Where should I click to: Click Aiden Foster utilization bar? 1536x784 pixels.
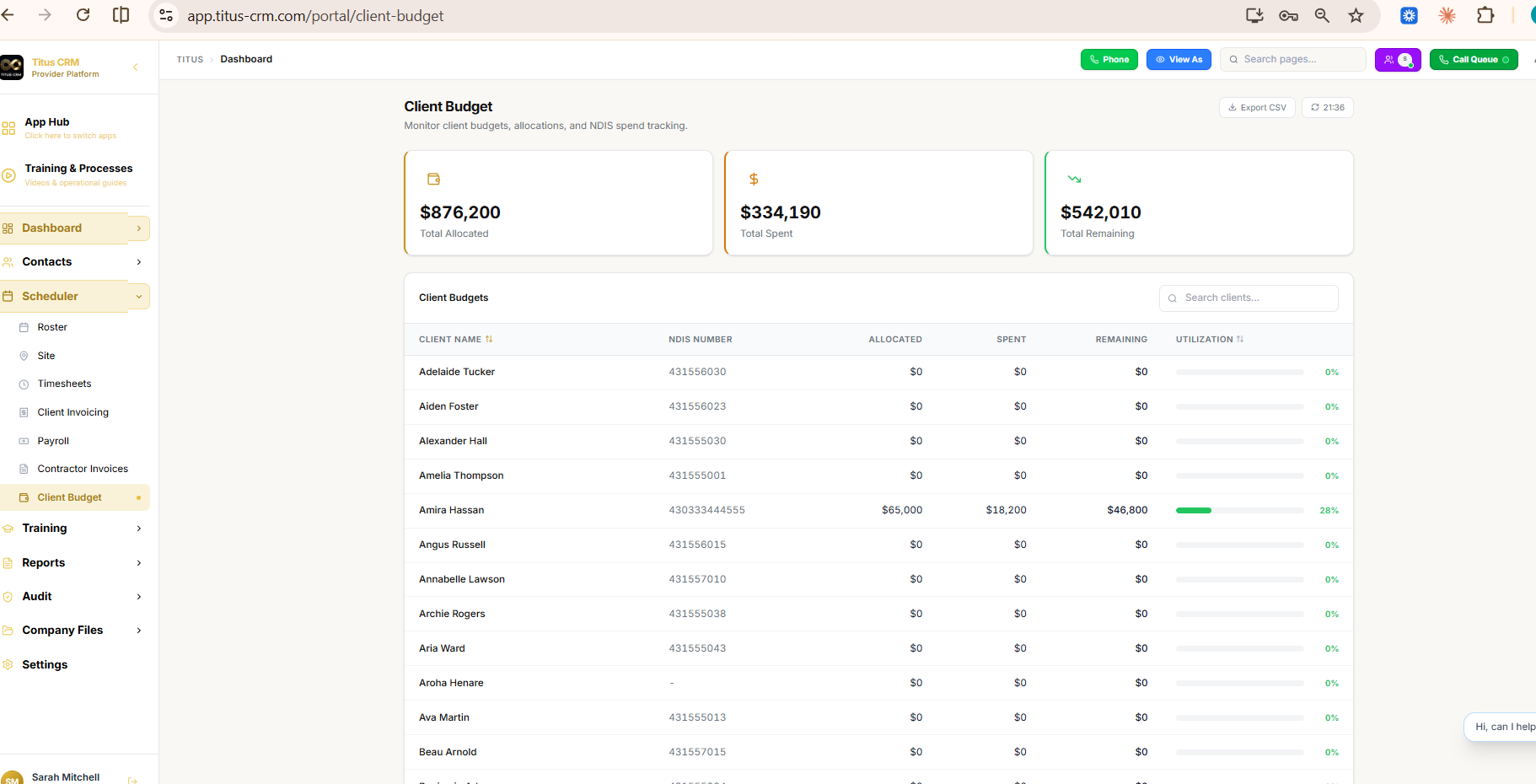(x=1240, y=406)
